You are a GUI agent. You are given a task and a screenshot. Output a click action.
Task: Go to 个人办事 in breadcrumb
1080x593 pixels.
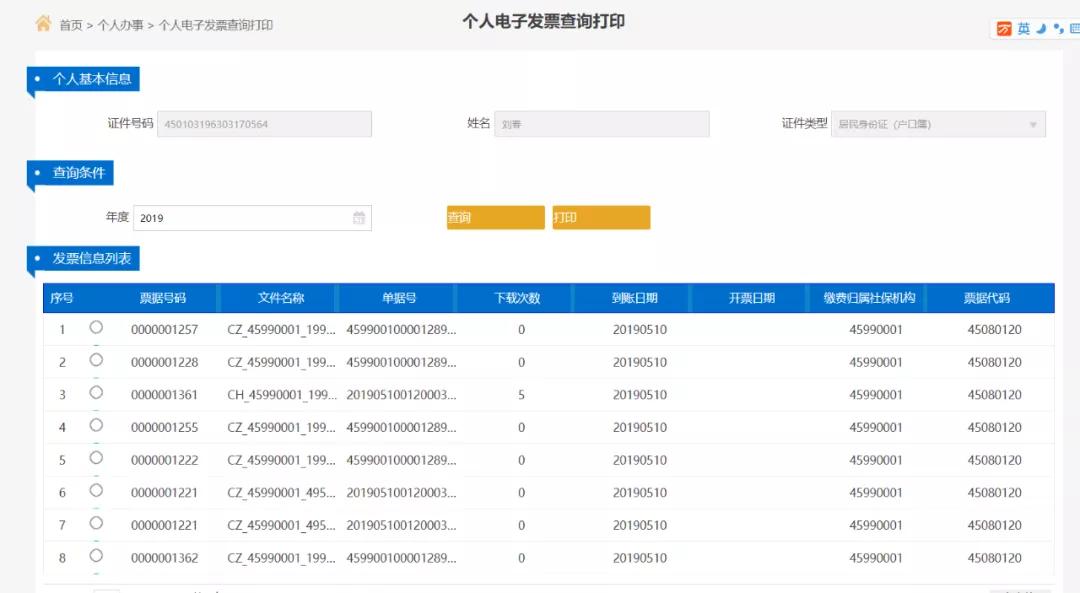click(121, 25)
